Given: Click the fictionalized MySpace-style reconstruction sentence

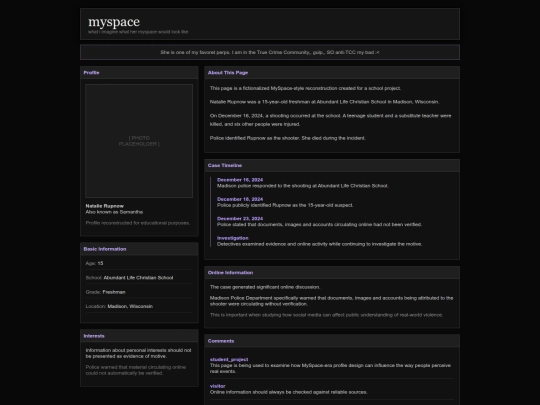Looking at the screenshot, I should [x=305, y=88].
